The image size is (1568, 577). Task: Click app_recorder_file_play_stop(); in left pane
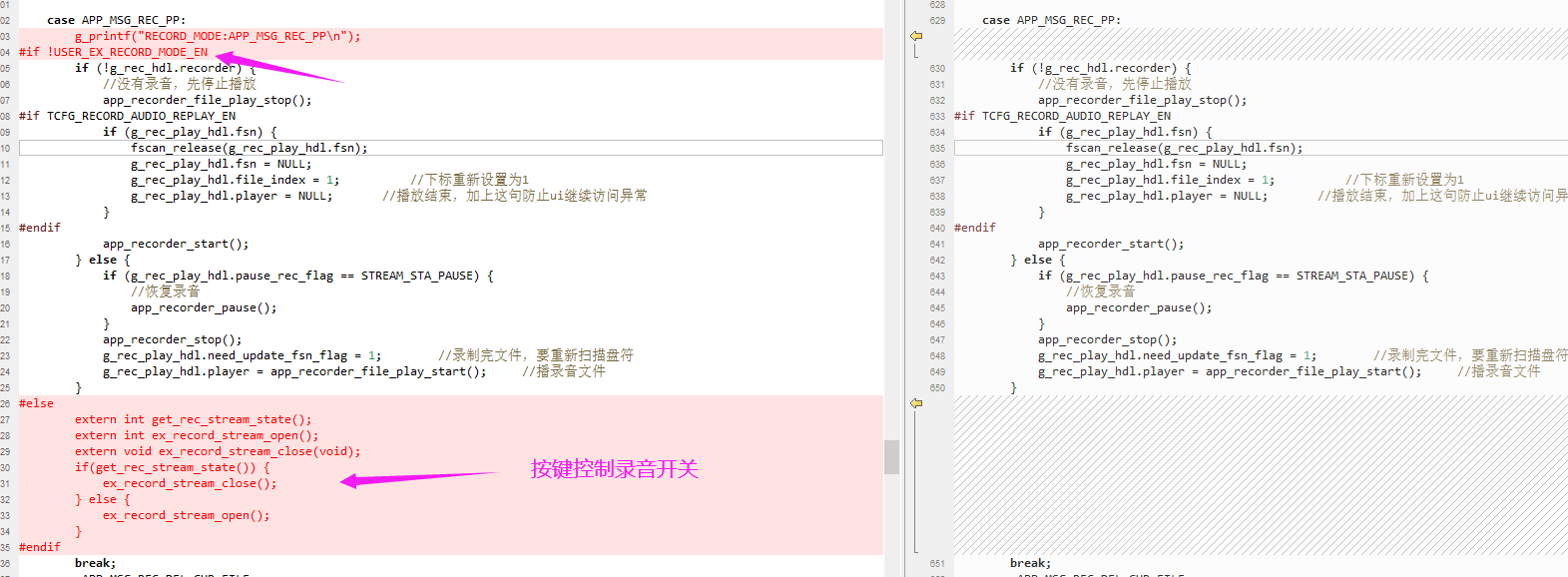pyautogui.click(x=208, y=100)
